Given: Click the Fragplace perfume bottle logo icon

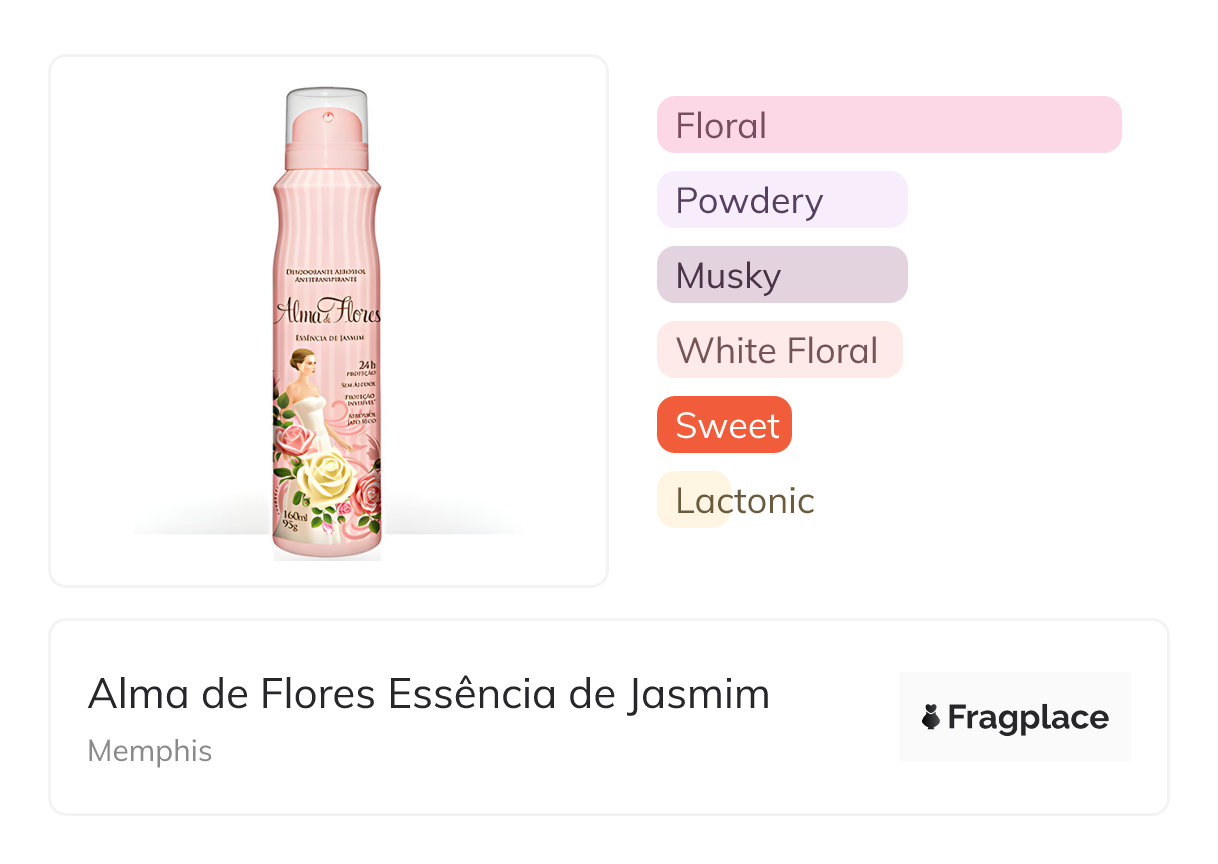Looking at the screenshot, I should point(931,717).
